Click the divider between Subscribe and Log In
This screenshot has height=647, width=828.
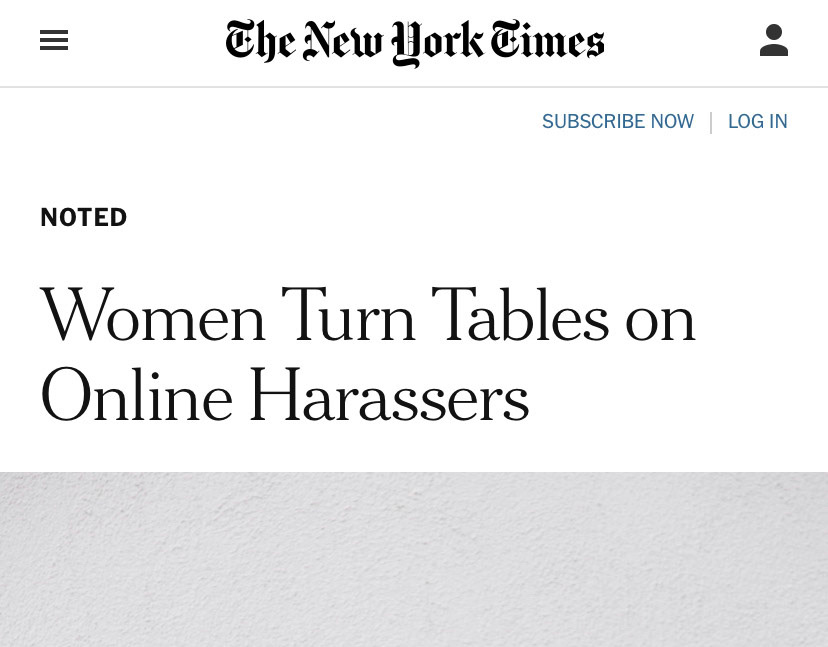tap(711, 122)
